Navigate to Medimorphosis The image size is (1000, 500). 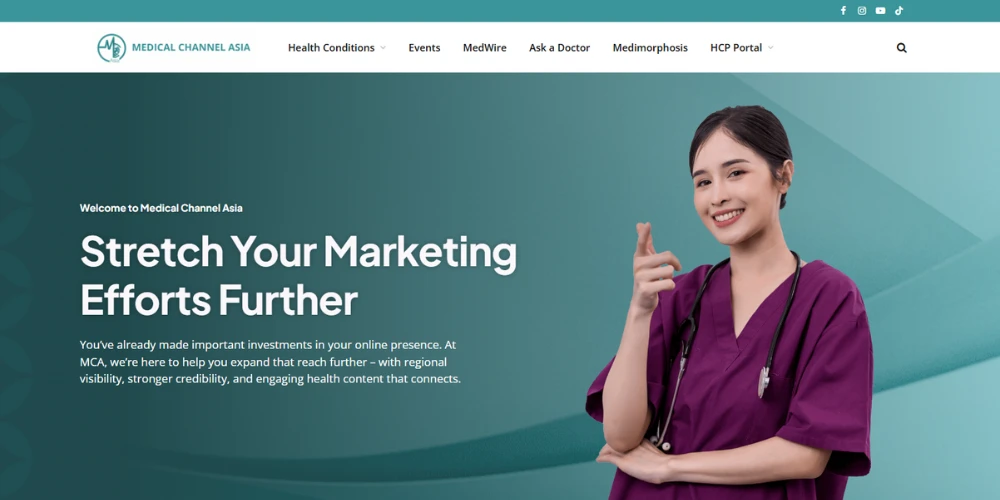(650, 48)
